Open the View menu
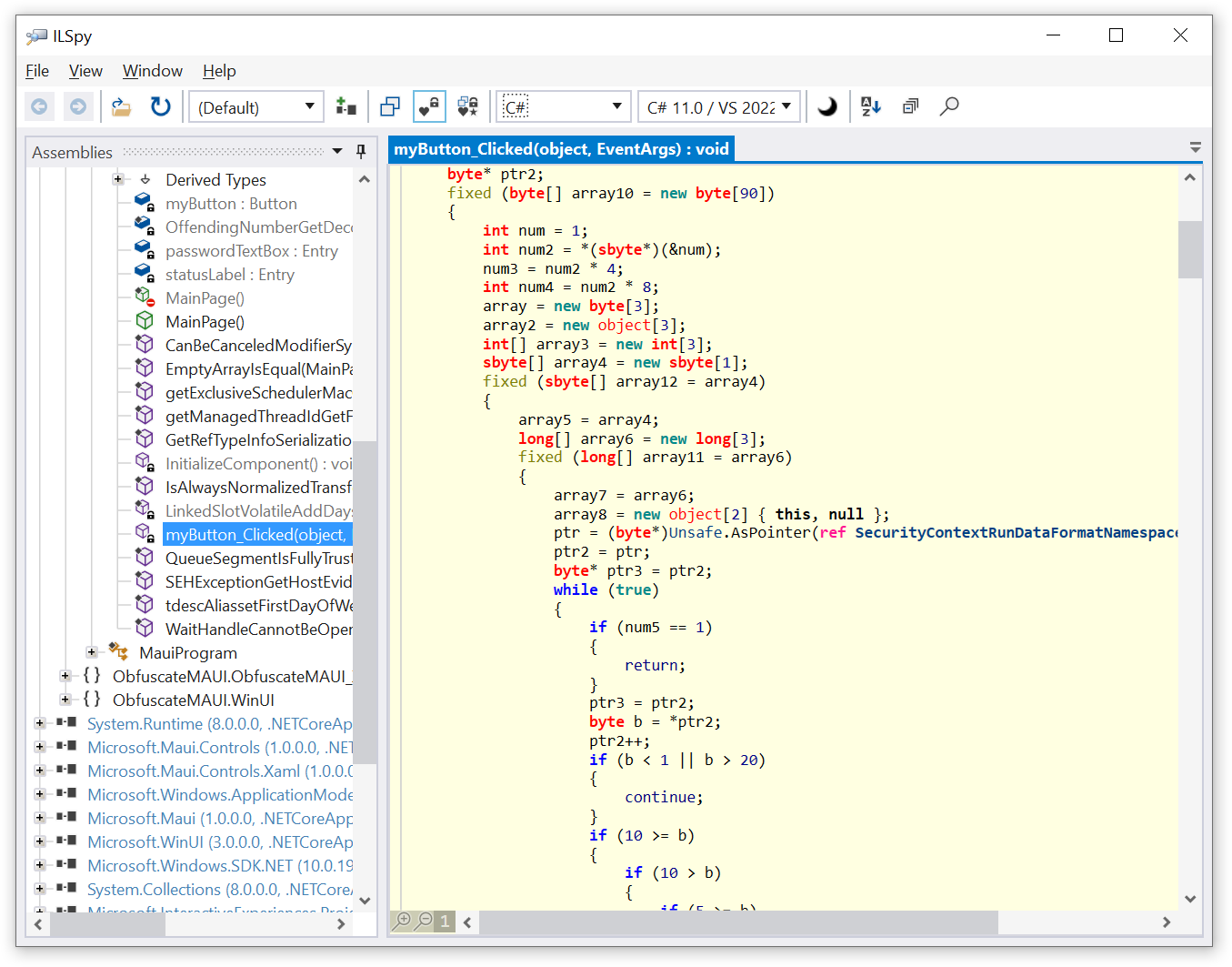1232x967 pixels. coord(85,70)
